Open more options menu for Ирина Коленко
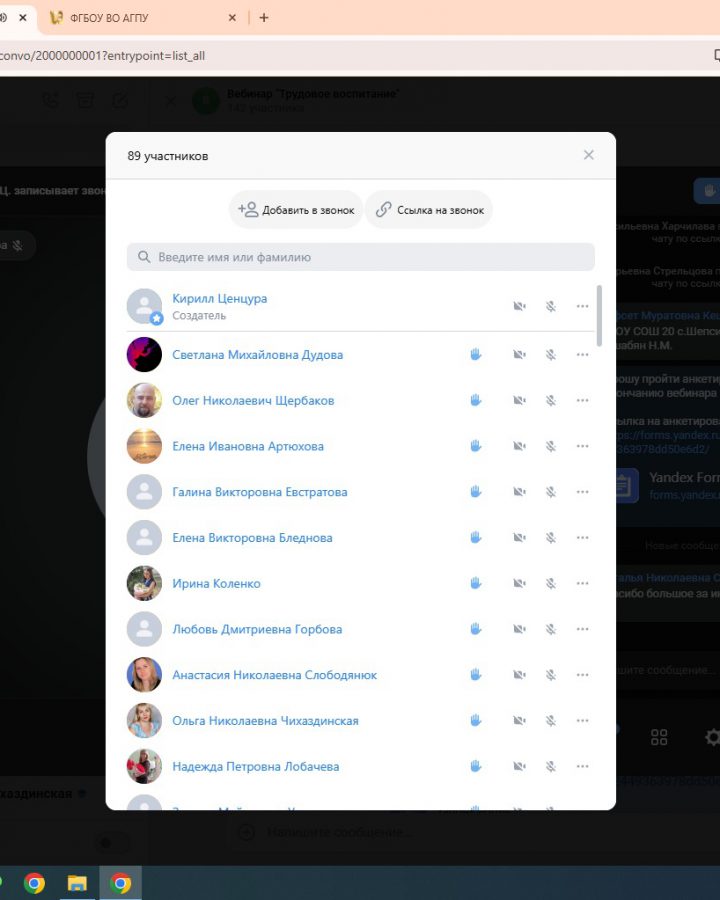The image size is (720, 900). pos(583,583)
